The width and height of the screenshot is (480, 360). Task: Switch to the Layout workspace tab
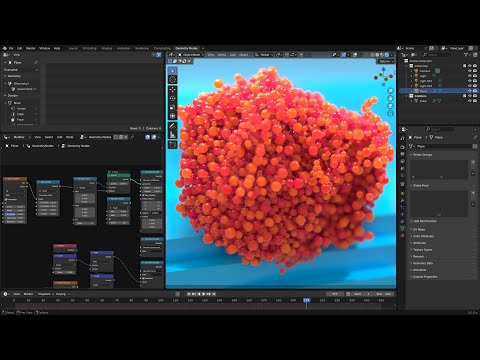(73, 48)
